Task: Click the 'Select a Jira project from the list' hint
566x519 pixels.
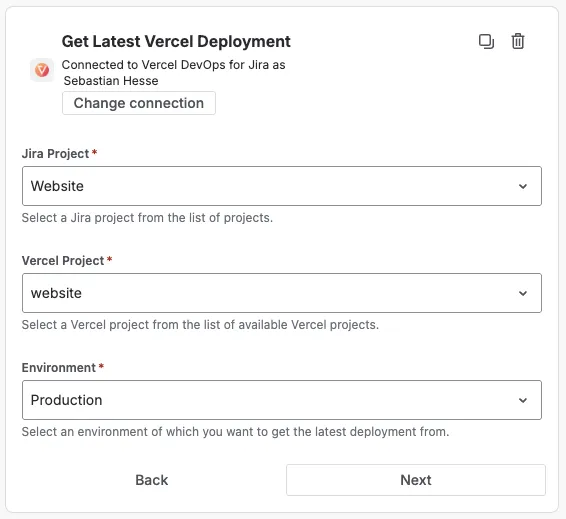Action: [147, 218]
